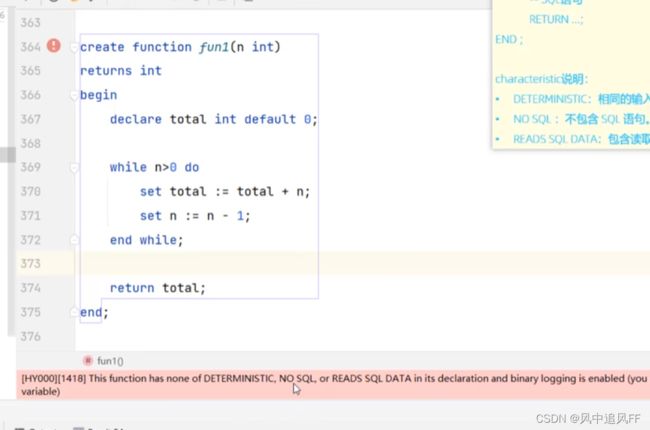Click 'set total := total + n;' line
The height and width of the screenshot is (430, 650).
click(x=225, y=192)
